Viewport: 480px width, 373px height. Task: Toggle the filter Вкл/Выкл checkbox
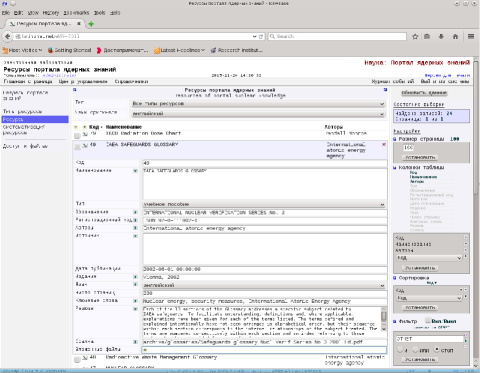(428, 321)
